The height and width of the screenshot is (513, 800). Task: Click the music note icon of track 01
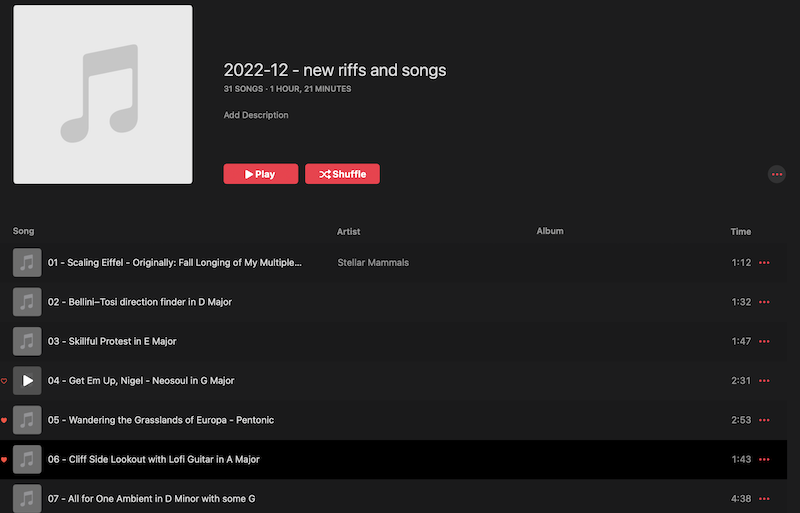point(27,263)
